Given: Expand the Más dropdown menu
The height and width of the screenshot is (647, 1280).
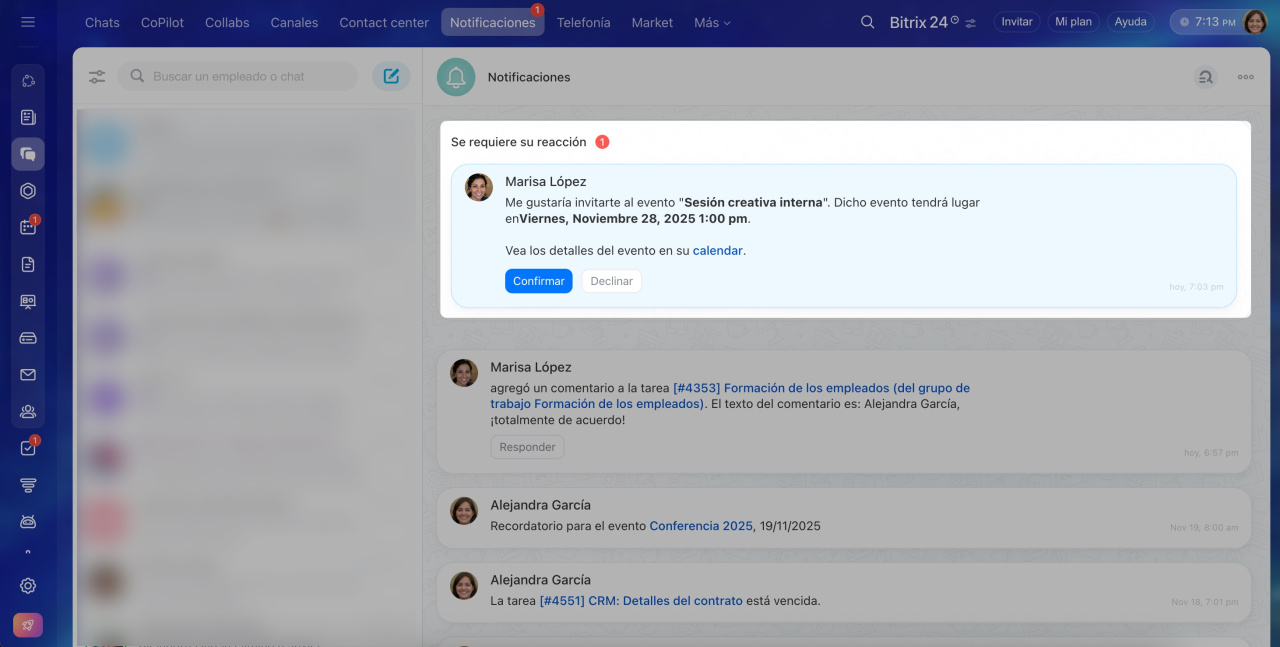Looking at the screenshot, I should (x=712, y=22).
